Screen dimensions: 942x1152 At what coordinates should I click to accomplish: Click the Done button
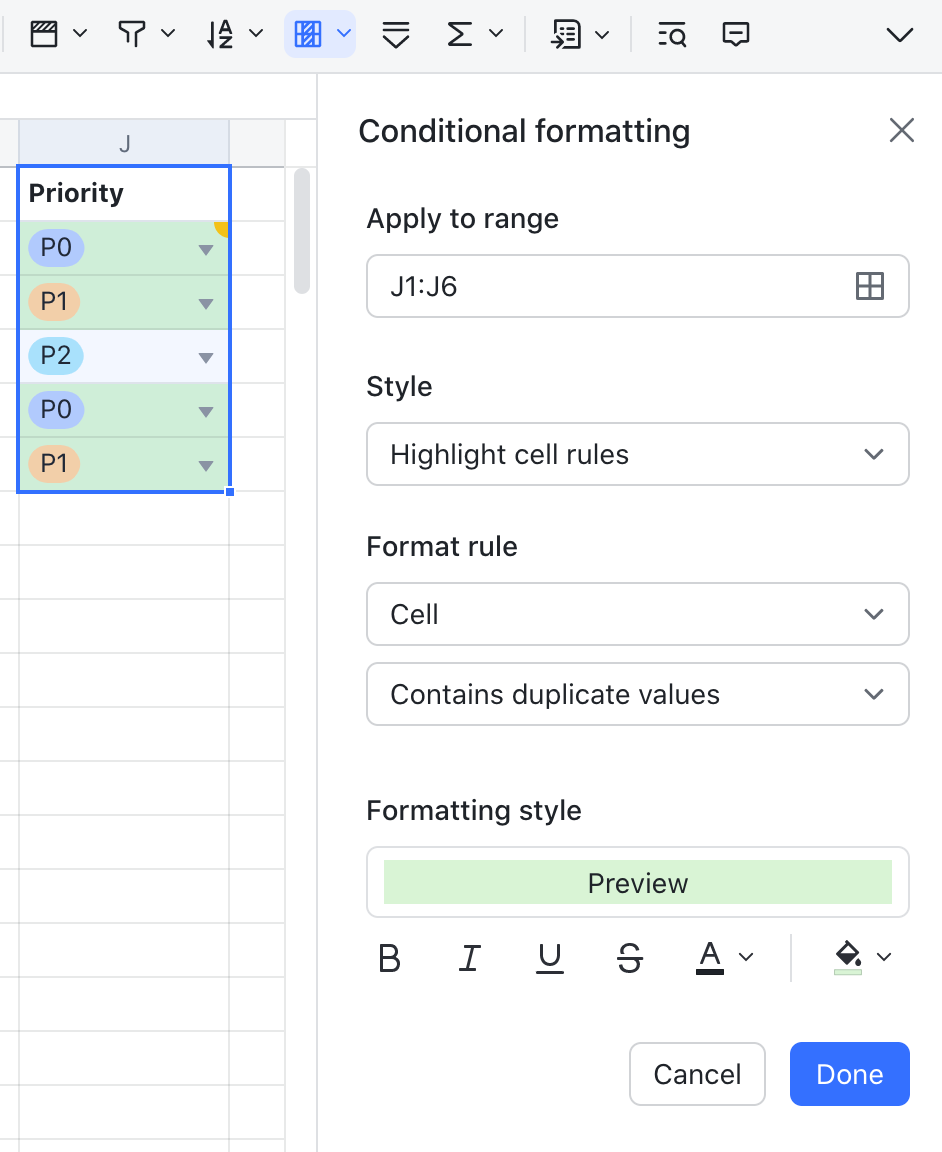(849, 1074)
